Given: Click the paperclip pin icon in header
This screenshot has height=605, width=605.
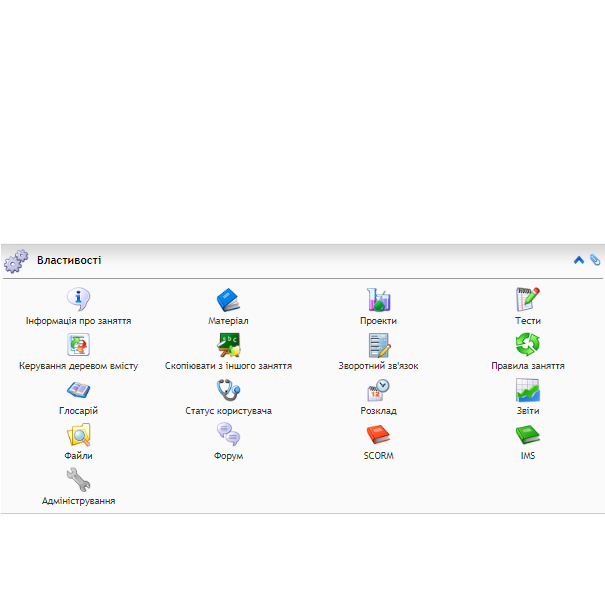Looking at the screenshot, I should [595, 260].
